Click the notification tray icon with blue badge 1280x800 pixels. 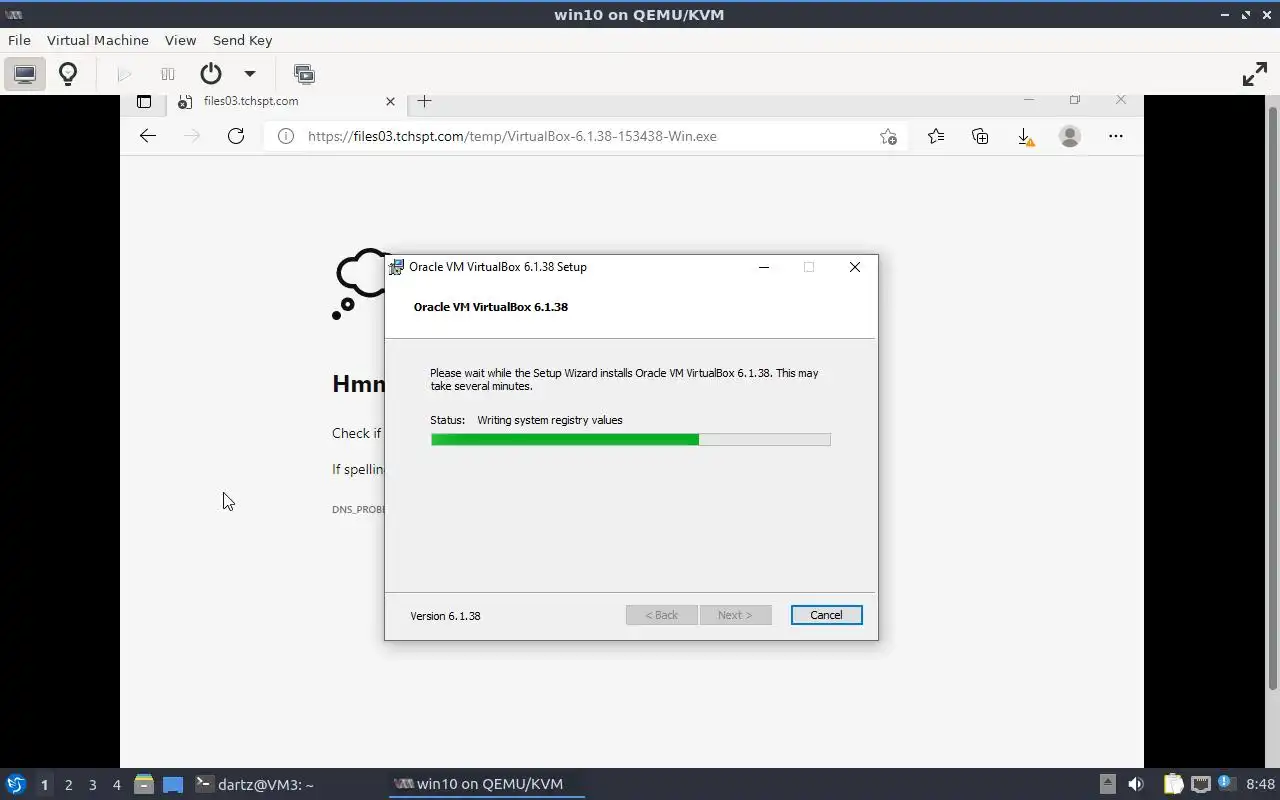point(1226,783)
